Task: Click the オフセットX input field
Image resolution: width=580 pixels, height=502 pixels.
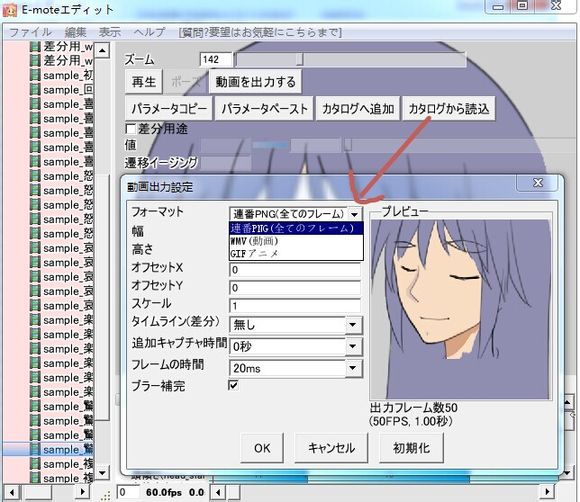Action: point(295,270)
